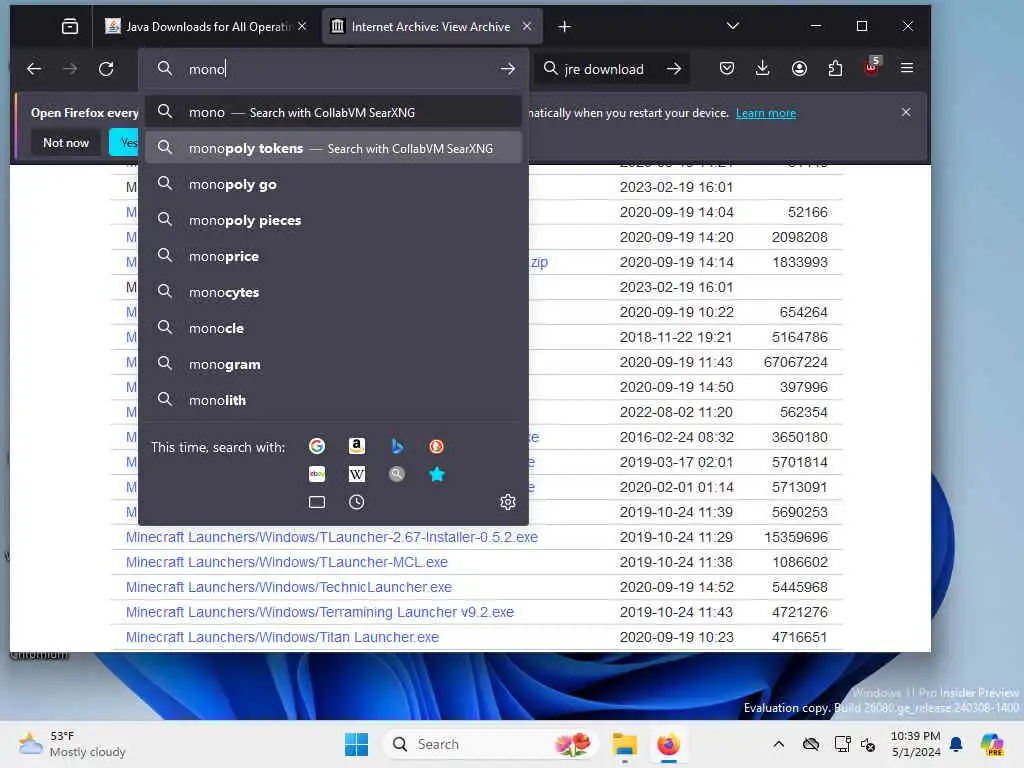
Task: Open the Copilot Preview icon in taskbar
Action: (x=992, y=744)
